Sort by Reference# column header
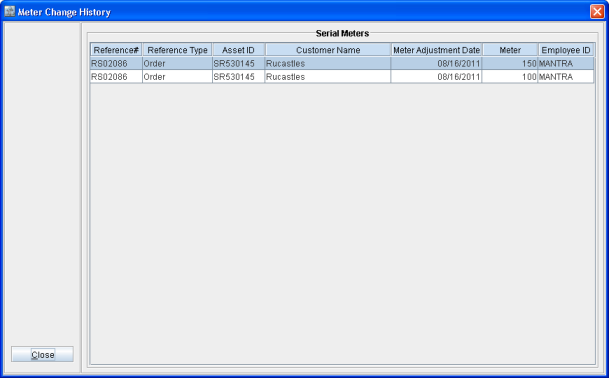This screenshot has height=378, width=609. pyautogui.click(x=116, y=50)
